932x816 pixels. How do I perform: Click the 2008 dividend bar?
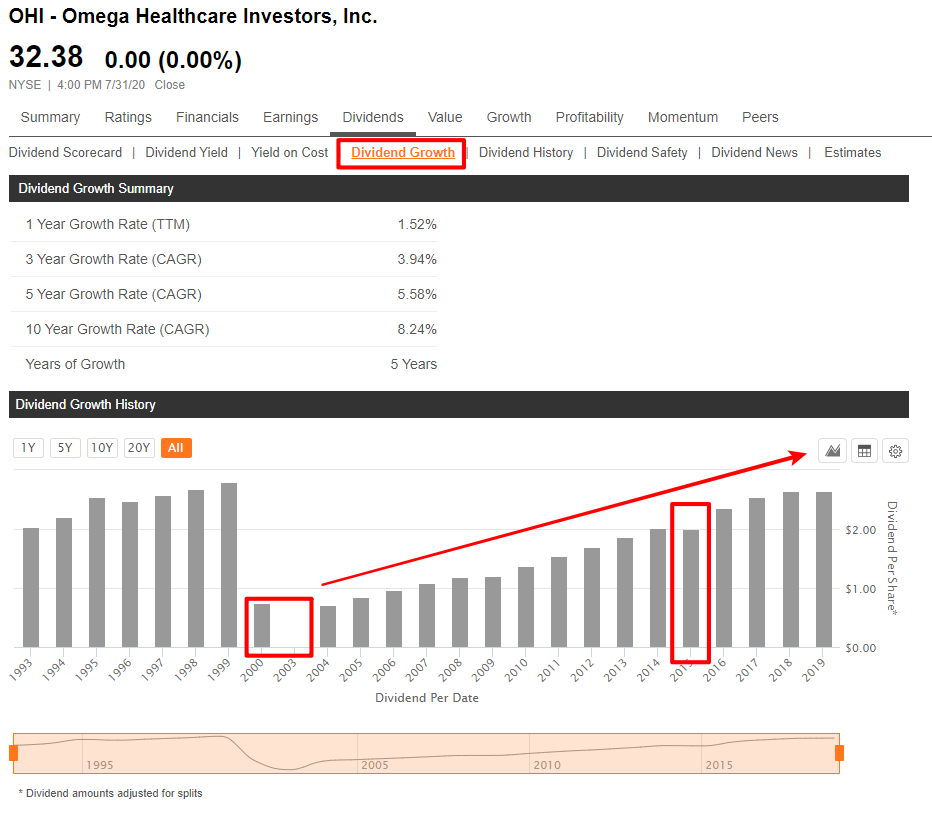(460, 612)
